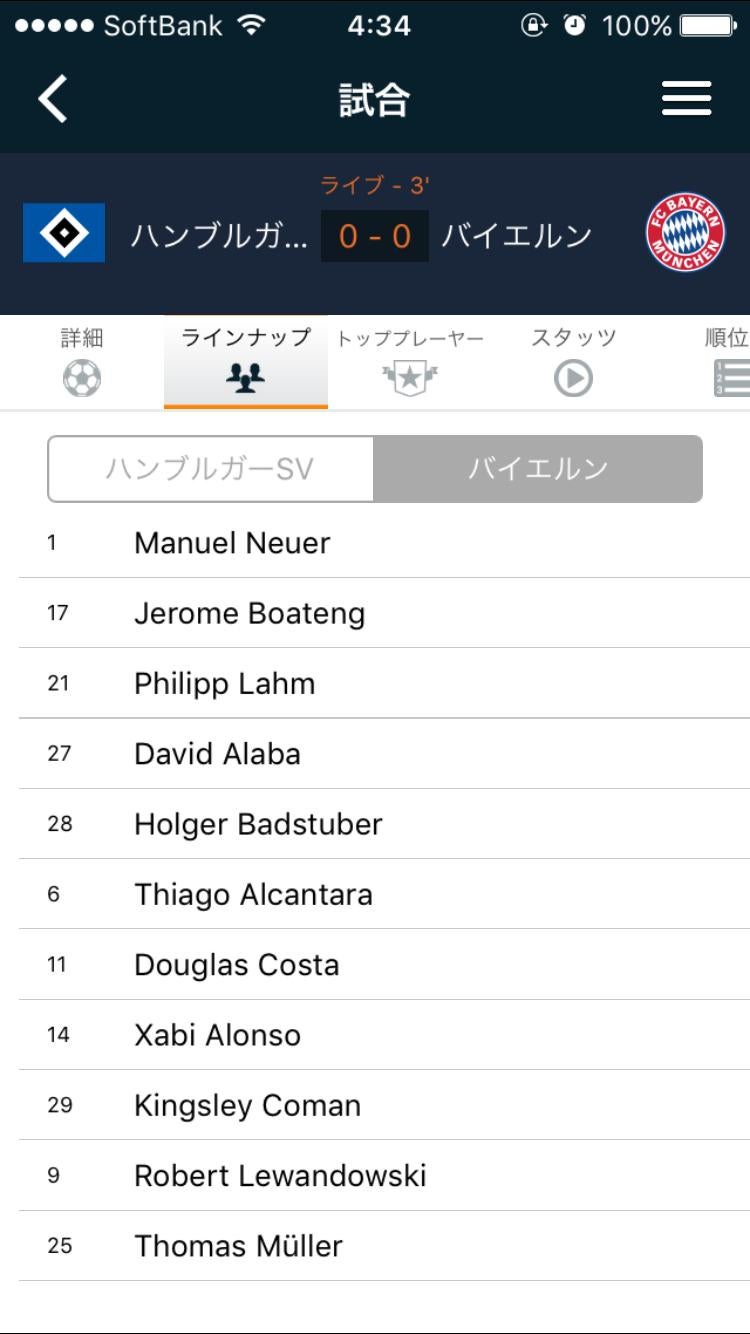750x1334 pixels.
Task: Select Manuel Neuer from lineup
Action: (232, 543)
